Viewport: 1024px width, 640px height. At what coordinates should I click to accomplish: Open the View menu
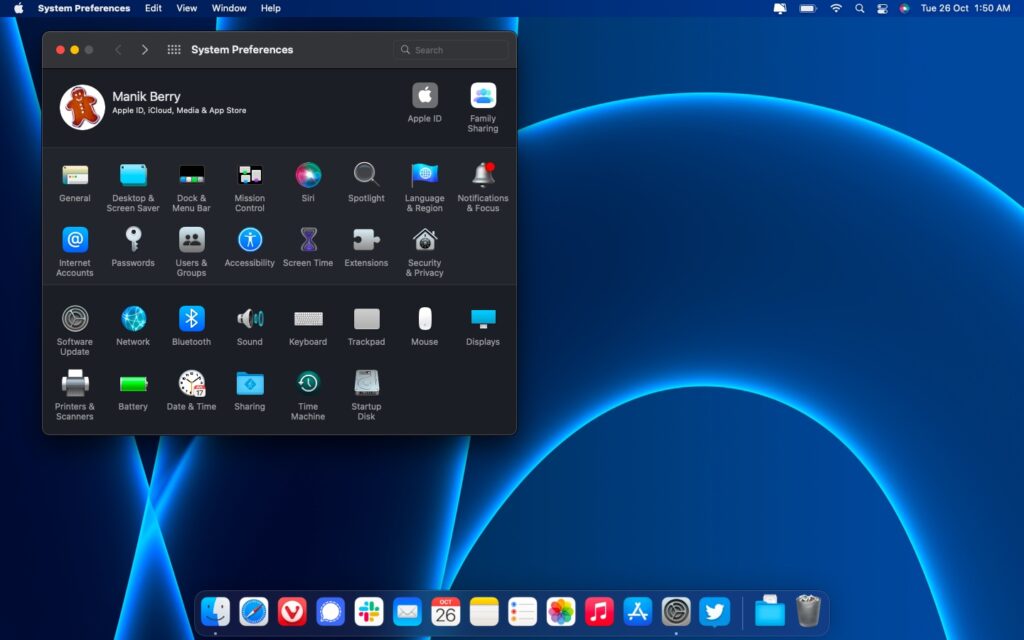tap(186, 9)
